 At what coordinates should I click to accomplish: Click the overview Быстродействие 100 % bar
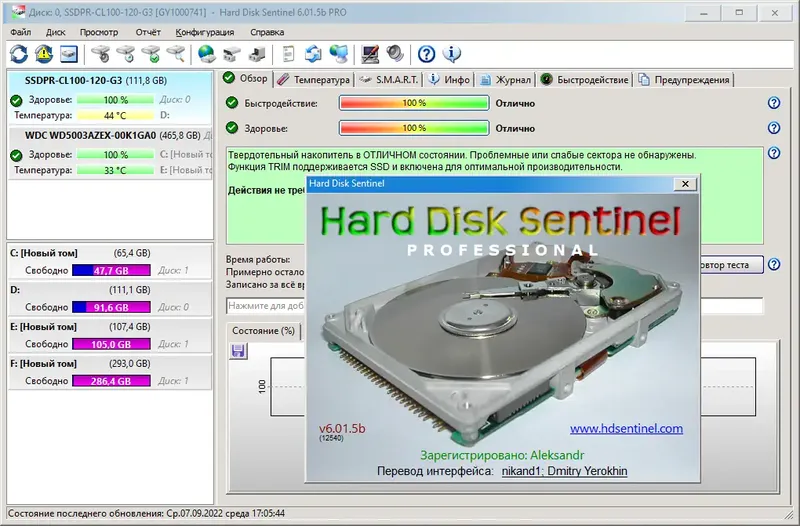pos(414,103)
